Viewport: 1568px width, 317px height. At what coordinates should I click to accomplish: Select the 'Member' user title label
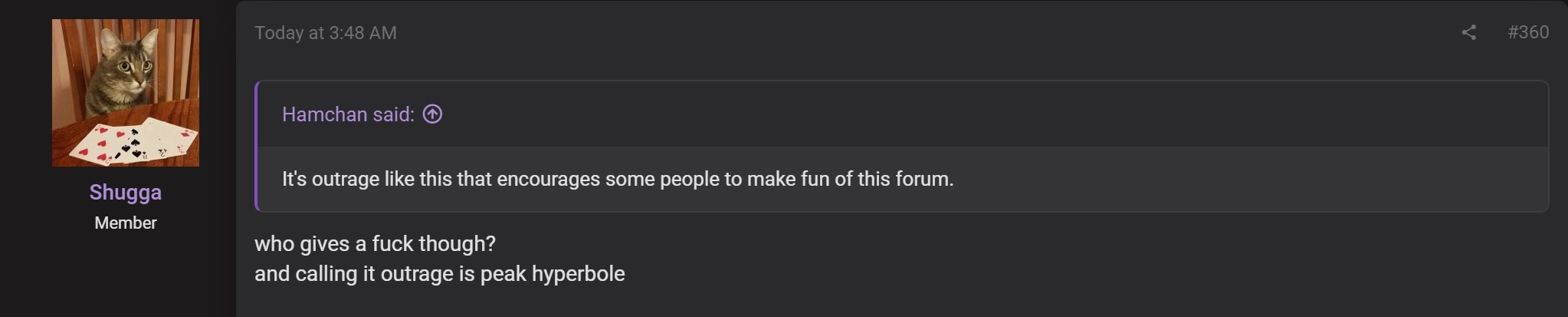coord(126,223)
